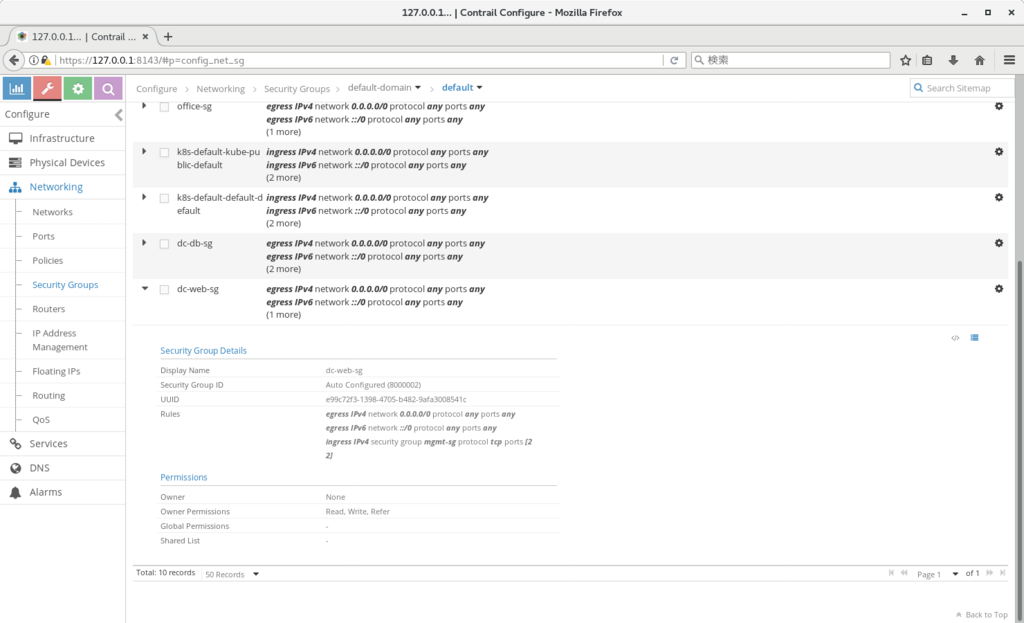The image size is (1024, 623).
Task: Collapse the Configure sidebar arrow
Action: point(118,115)
